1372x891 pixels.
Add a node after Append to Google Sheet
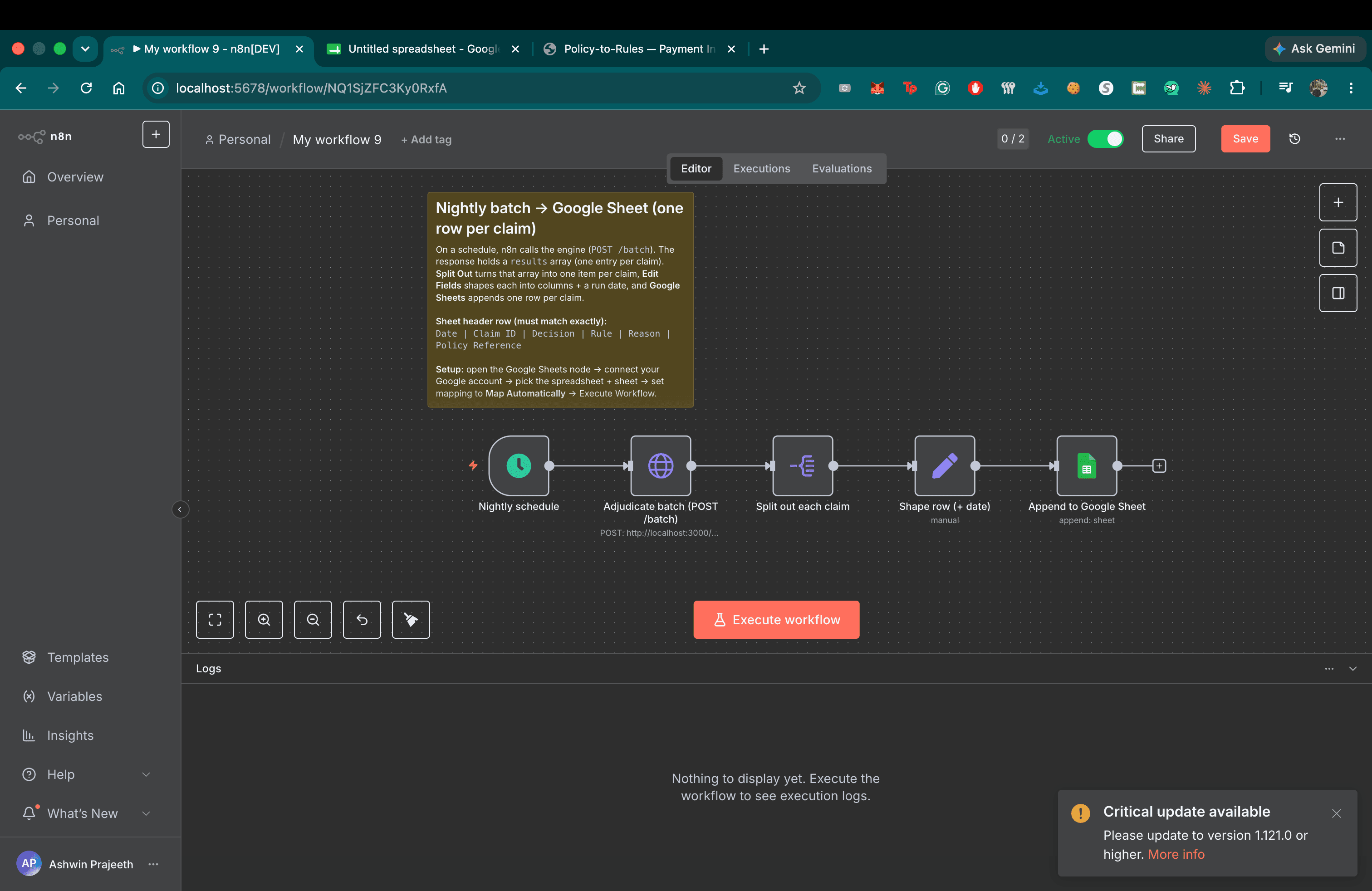pos(1159,465)
